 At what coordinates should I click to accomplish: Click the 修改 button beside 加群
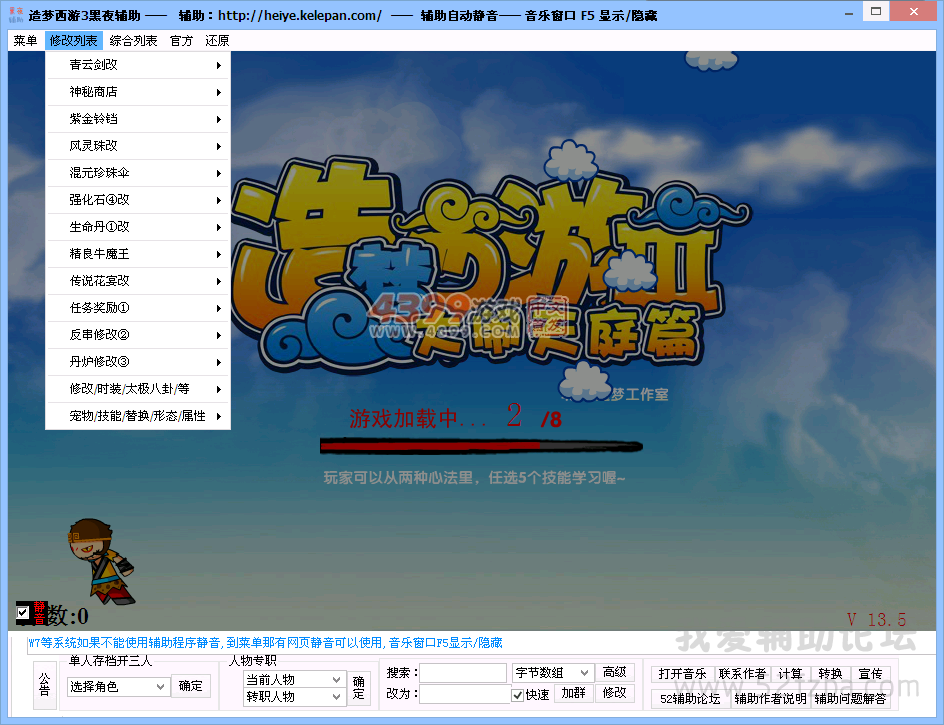point(615,693)
